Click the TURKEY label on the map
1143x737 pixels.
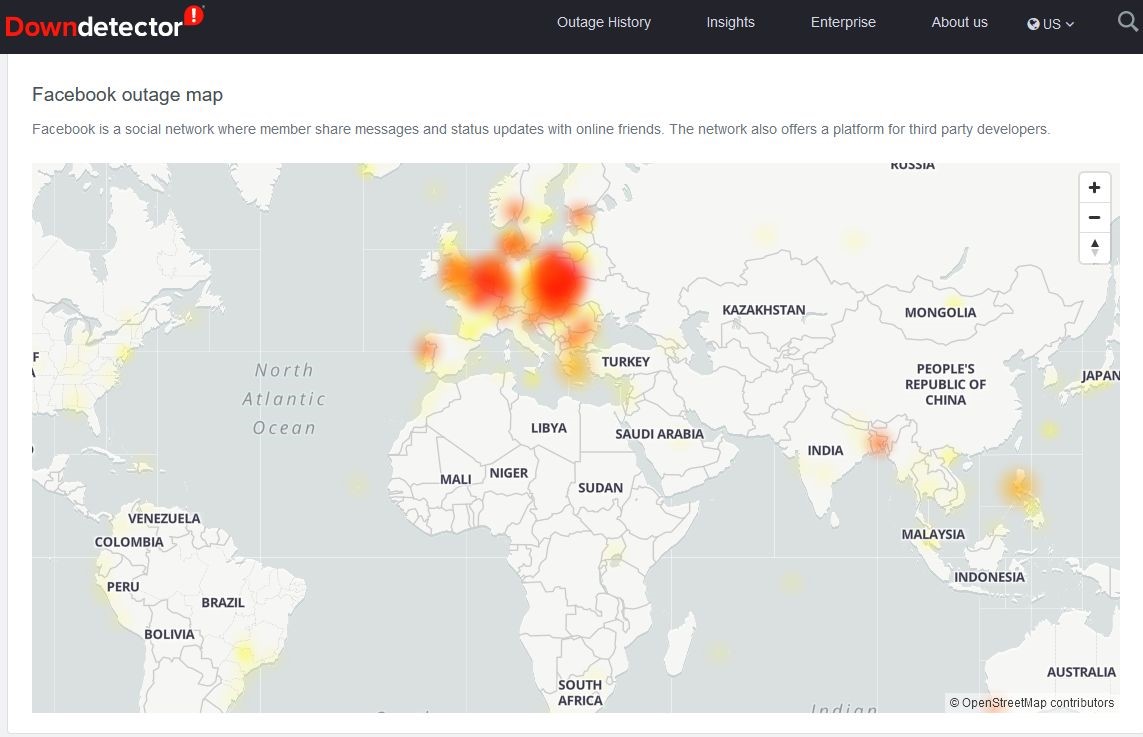[625, 362]
